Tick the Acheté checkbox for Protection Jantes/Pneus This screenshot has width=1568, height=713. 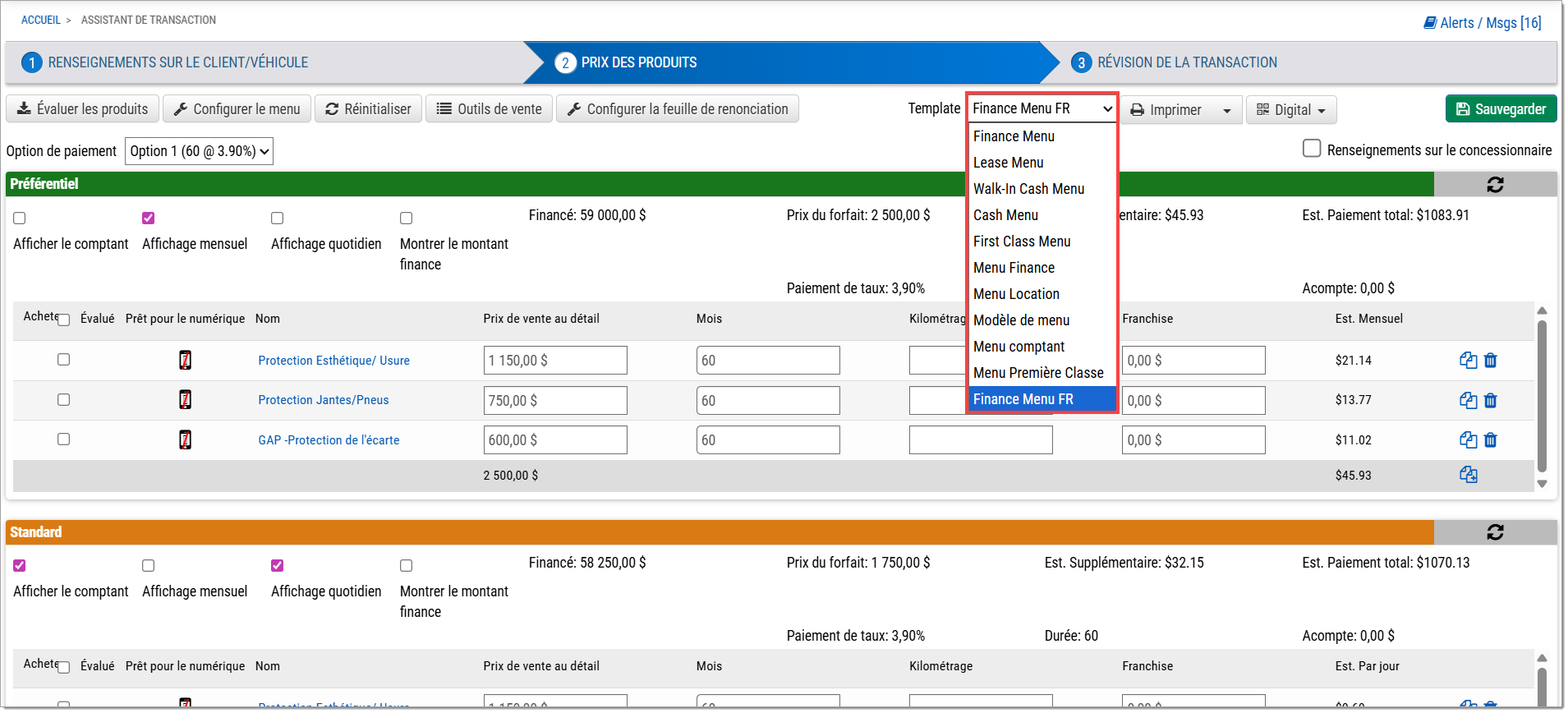tap(63, 400)
